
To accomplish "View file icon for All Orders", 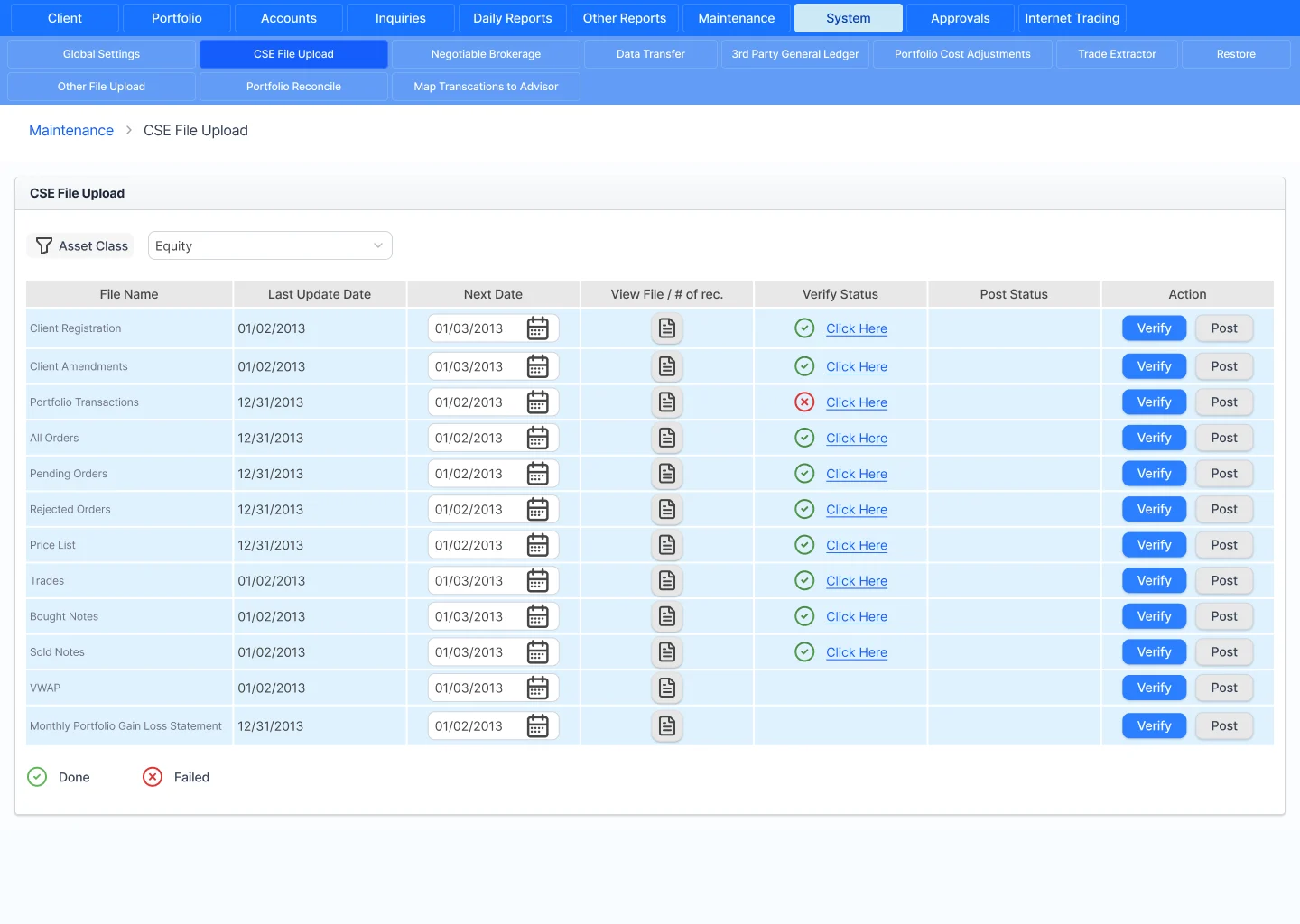I will (x=667, y=438).
